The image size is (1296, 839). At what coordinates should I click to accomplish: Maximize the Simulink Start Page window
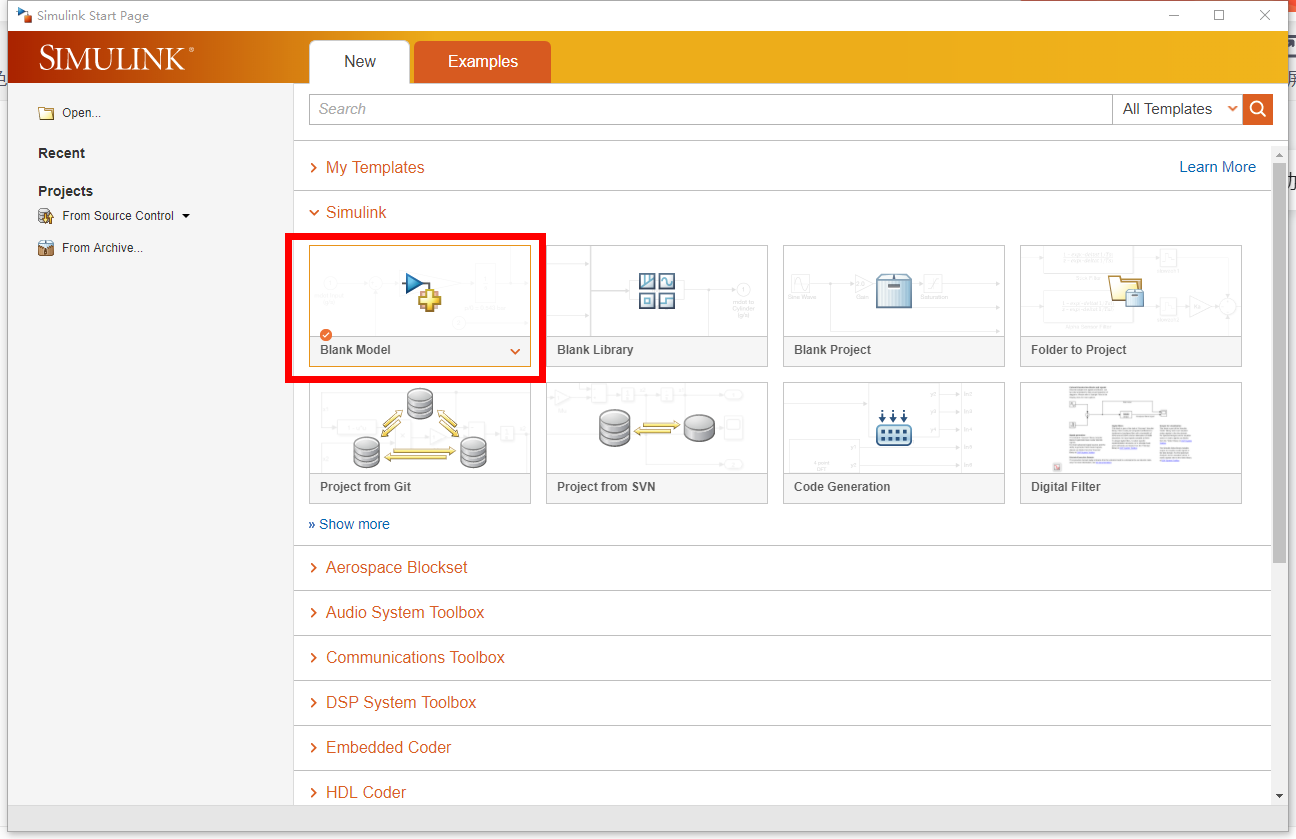point(1219,15)
